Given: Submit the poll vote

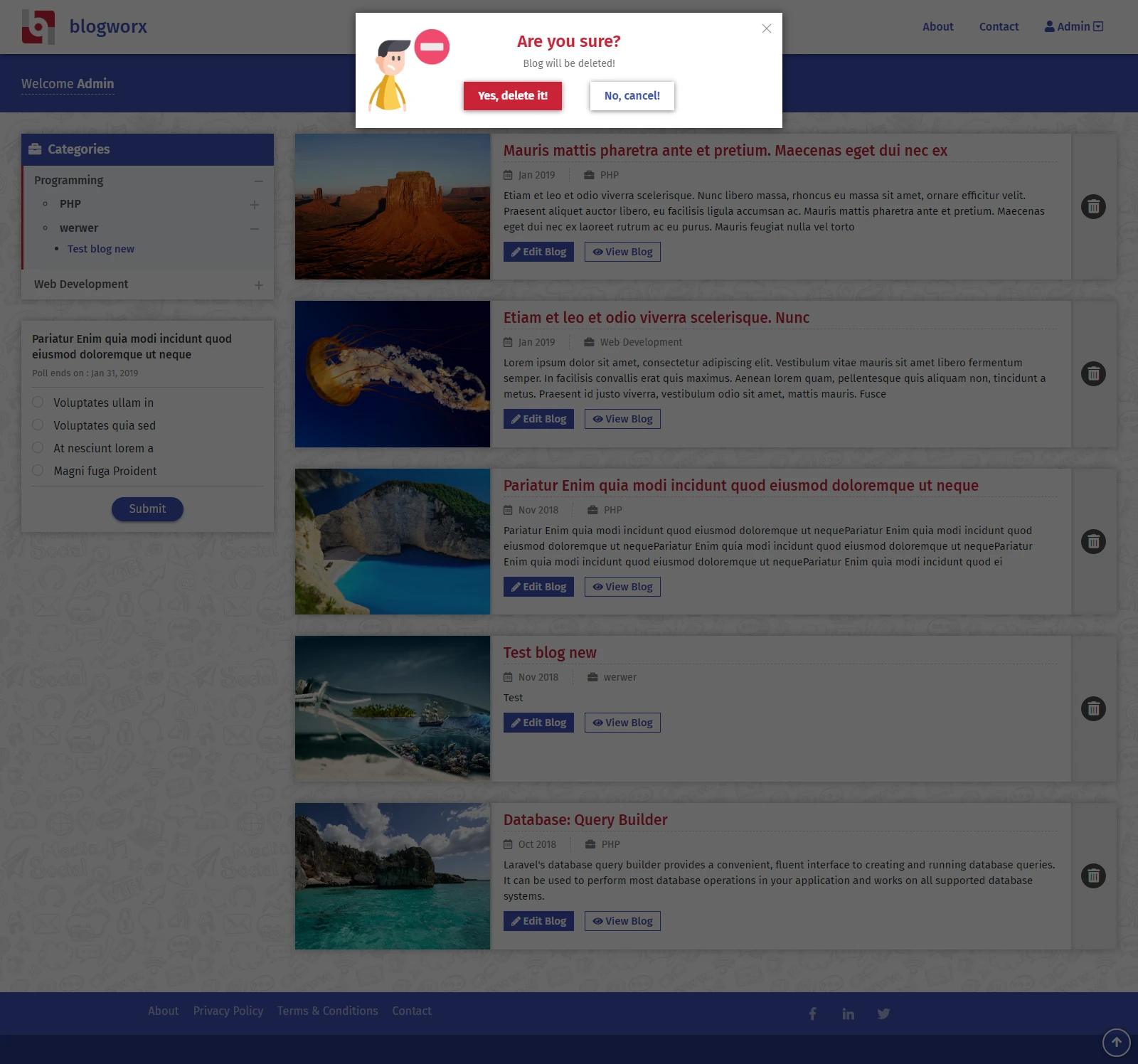Looking at the screenshot, I should (x=147, y=509).
